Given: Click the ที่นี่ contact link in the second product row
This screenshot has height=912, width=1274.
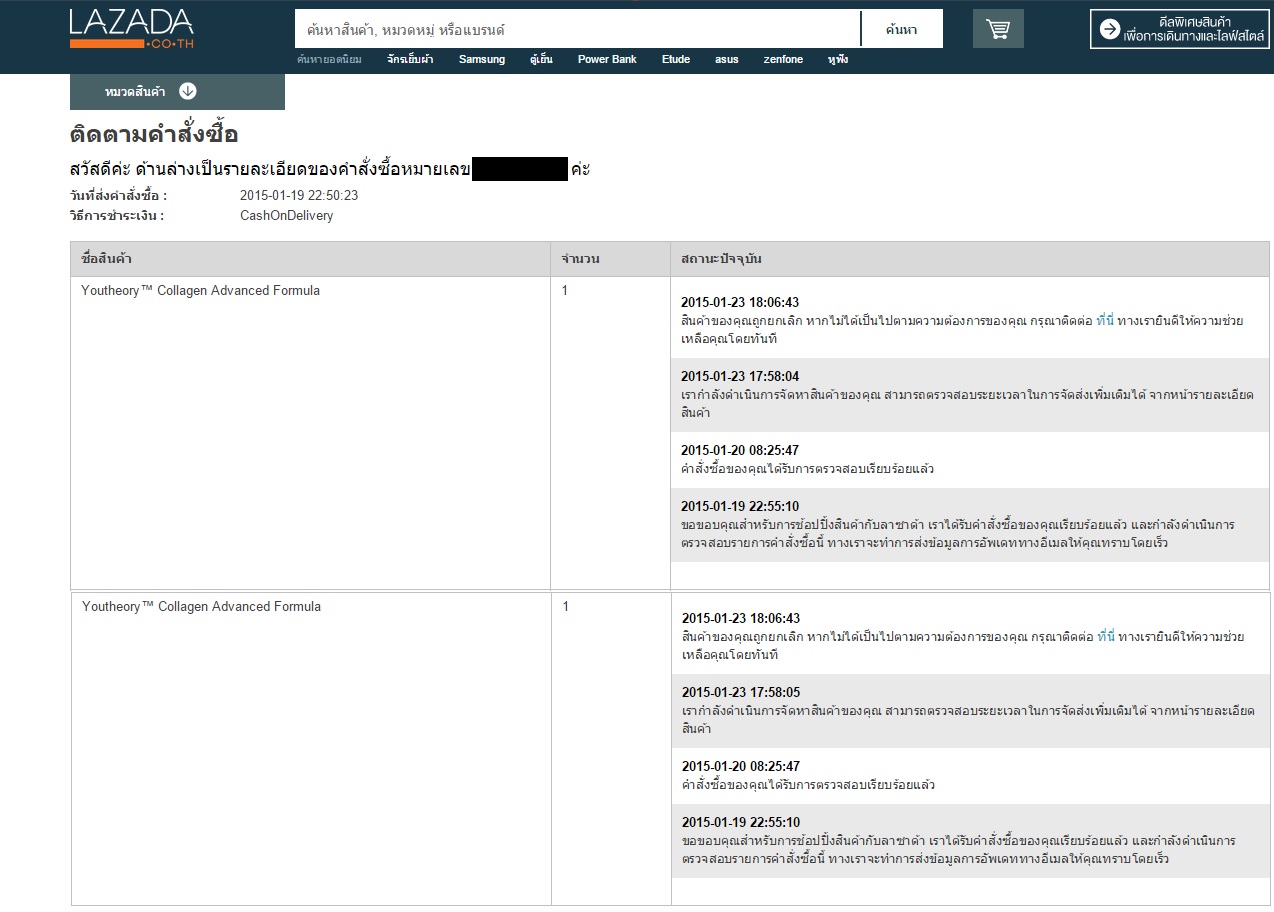Looking at the screenshot, I should [x=1106, y=637].
